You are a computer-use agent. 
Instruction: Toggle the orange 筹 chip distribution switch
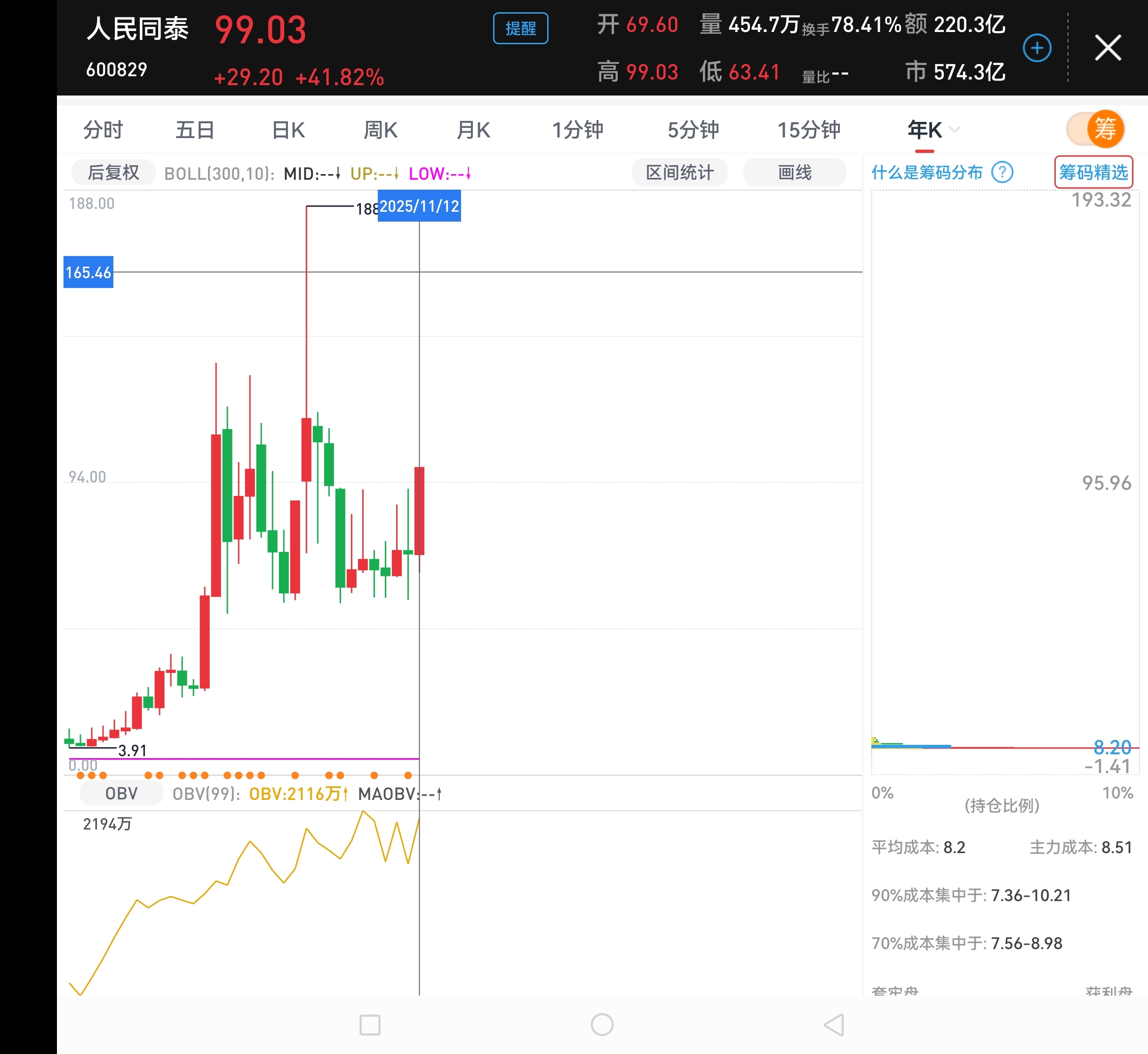(1095, 129)
